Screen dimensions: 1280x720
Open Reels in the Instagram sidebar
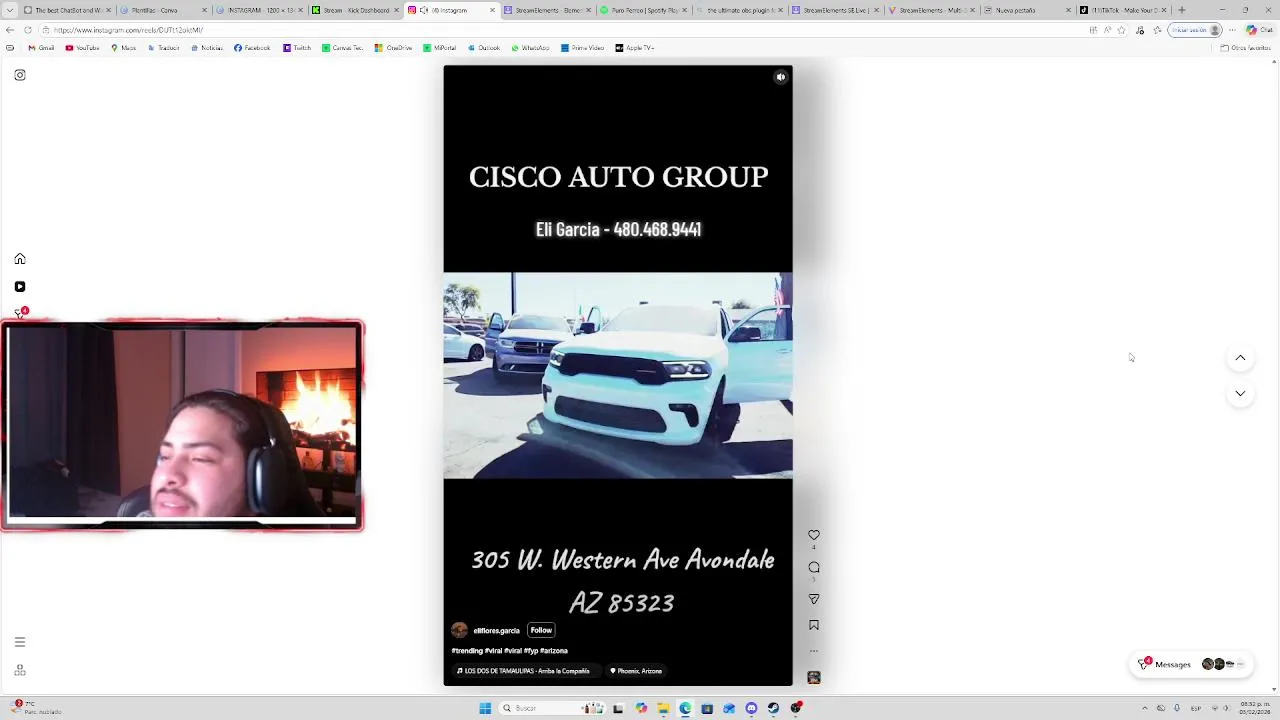tap(20, 287)
